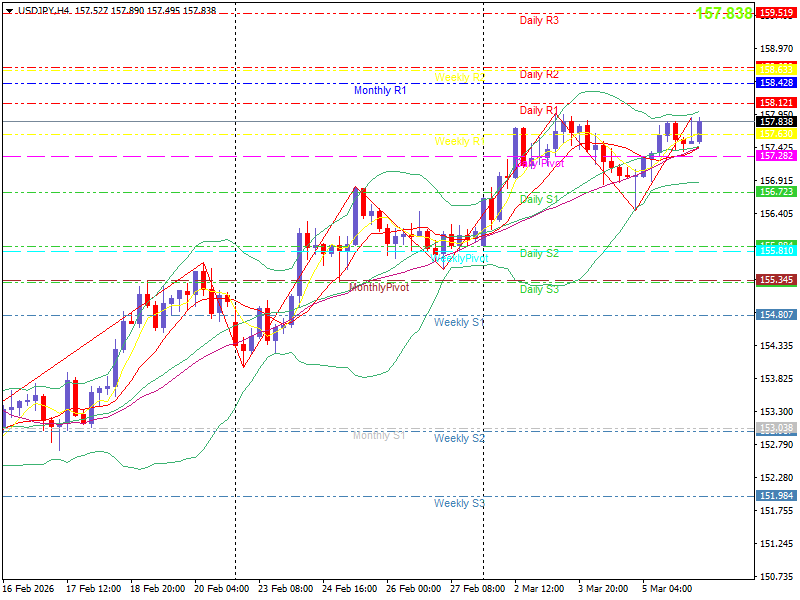Open the USDJPY chart title dropdown arrow

tap(8, 10)
